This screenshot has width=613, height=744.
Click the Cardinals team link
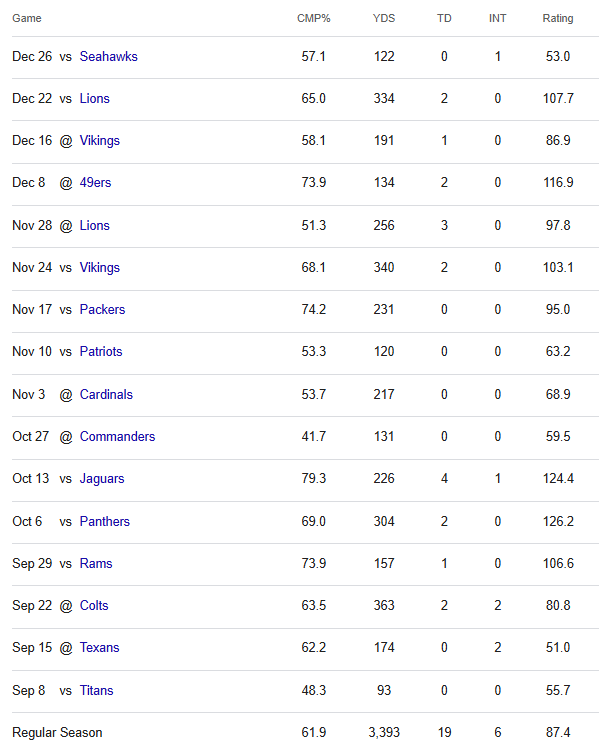(x=106, y=395)
